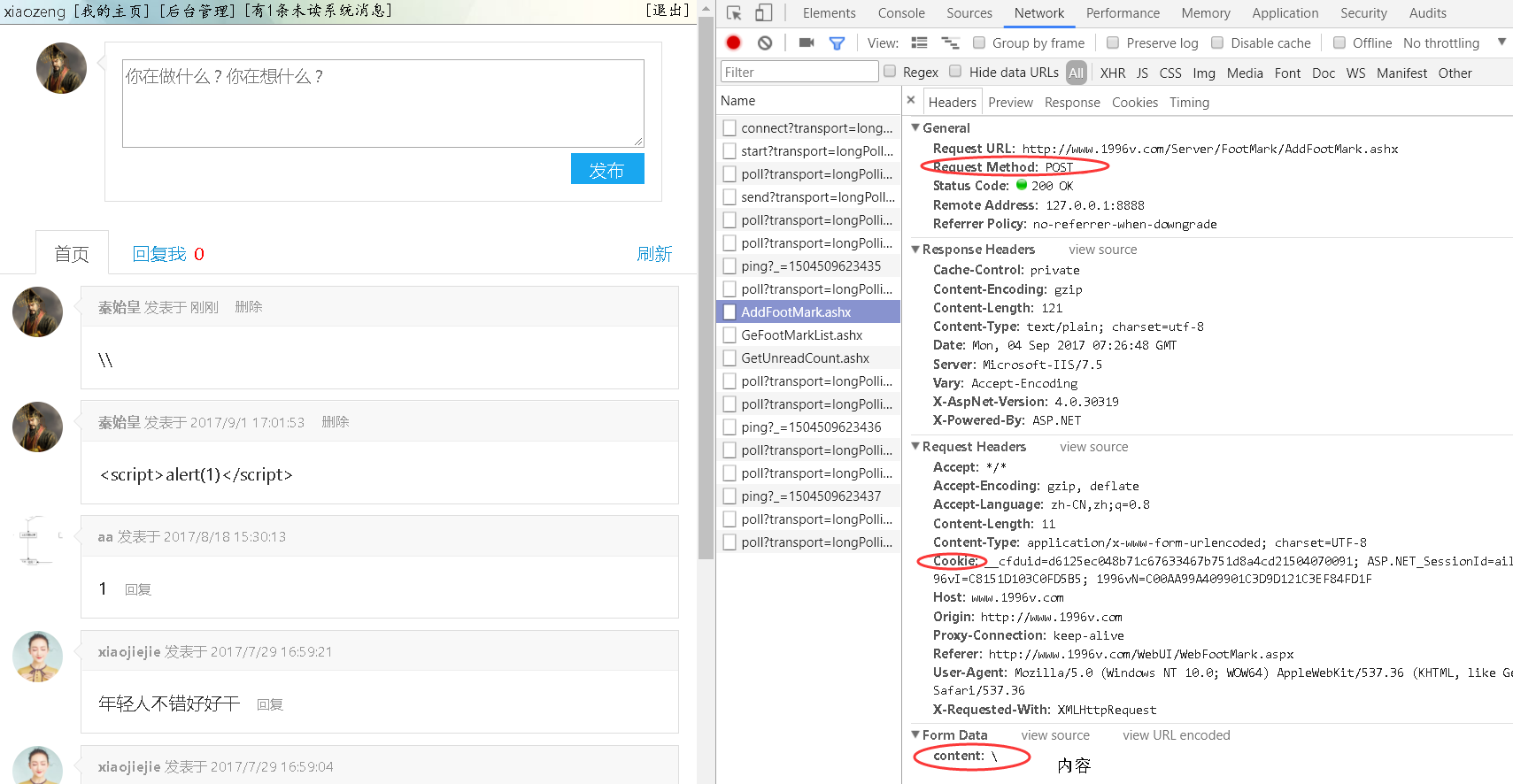
Task: Stop recording network log red button
Action: point(734,42)
